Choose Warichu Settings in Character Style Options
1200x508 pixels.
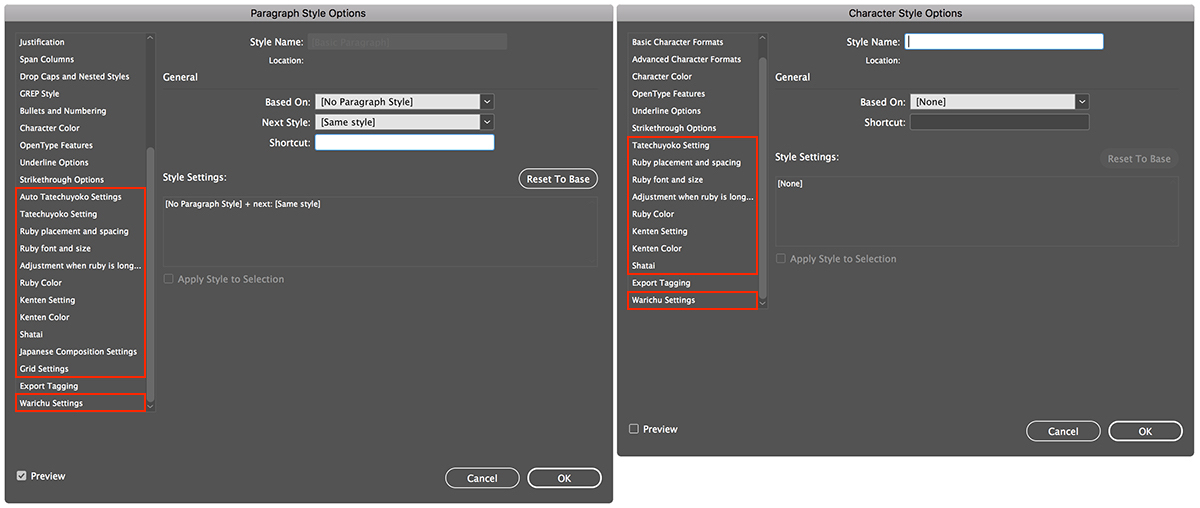pyautogui.click(x=663, y=300)
